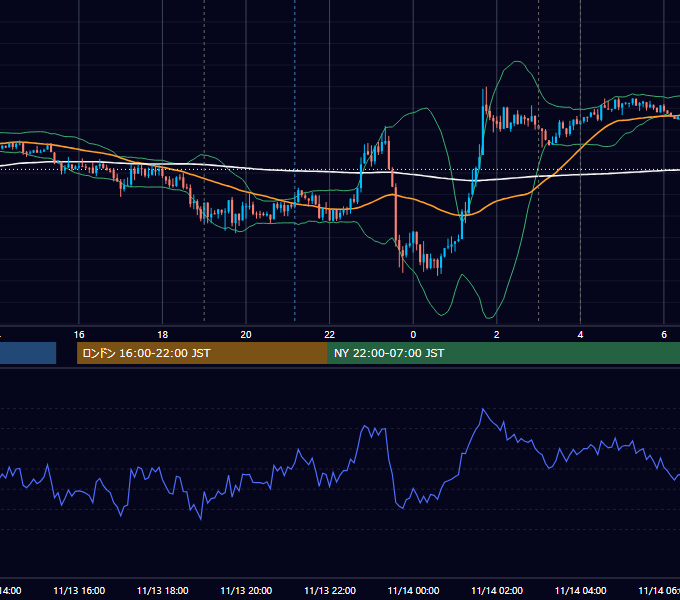Screen dimensions: 680x600
Task: Click the ロンドン 16:00-22:00 JST session bar
Action: pyautogui.click(x=202, y=353)
